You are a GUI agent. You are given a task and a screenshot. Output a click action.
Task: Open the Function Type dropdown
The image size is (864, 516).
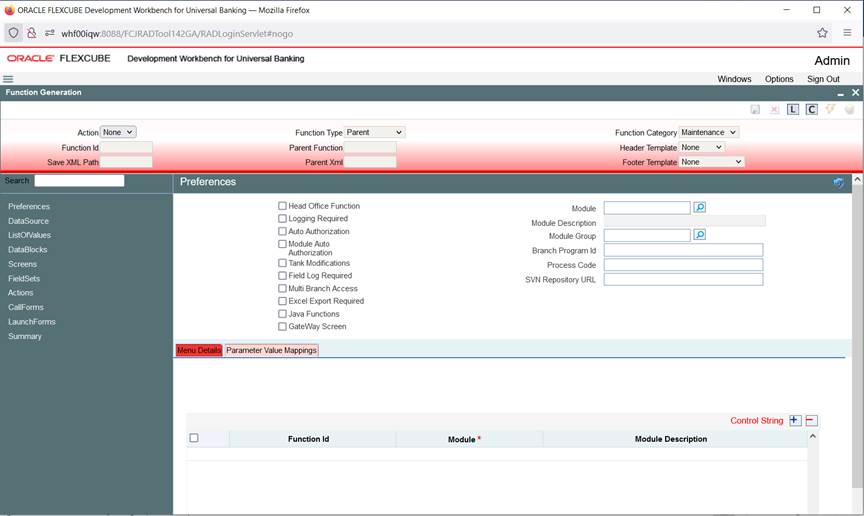[x=375, y=132]
